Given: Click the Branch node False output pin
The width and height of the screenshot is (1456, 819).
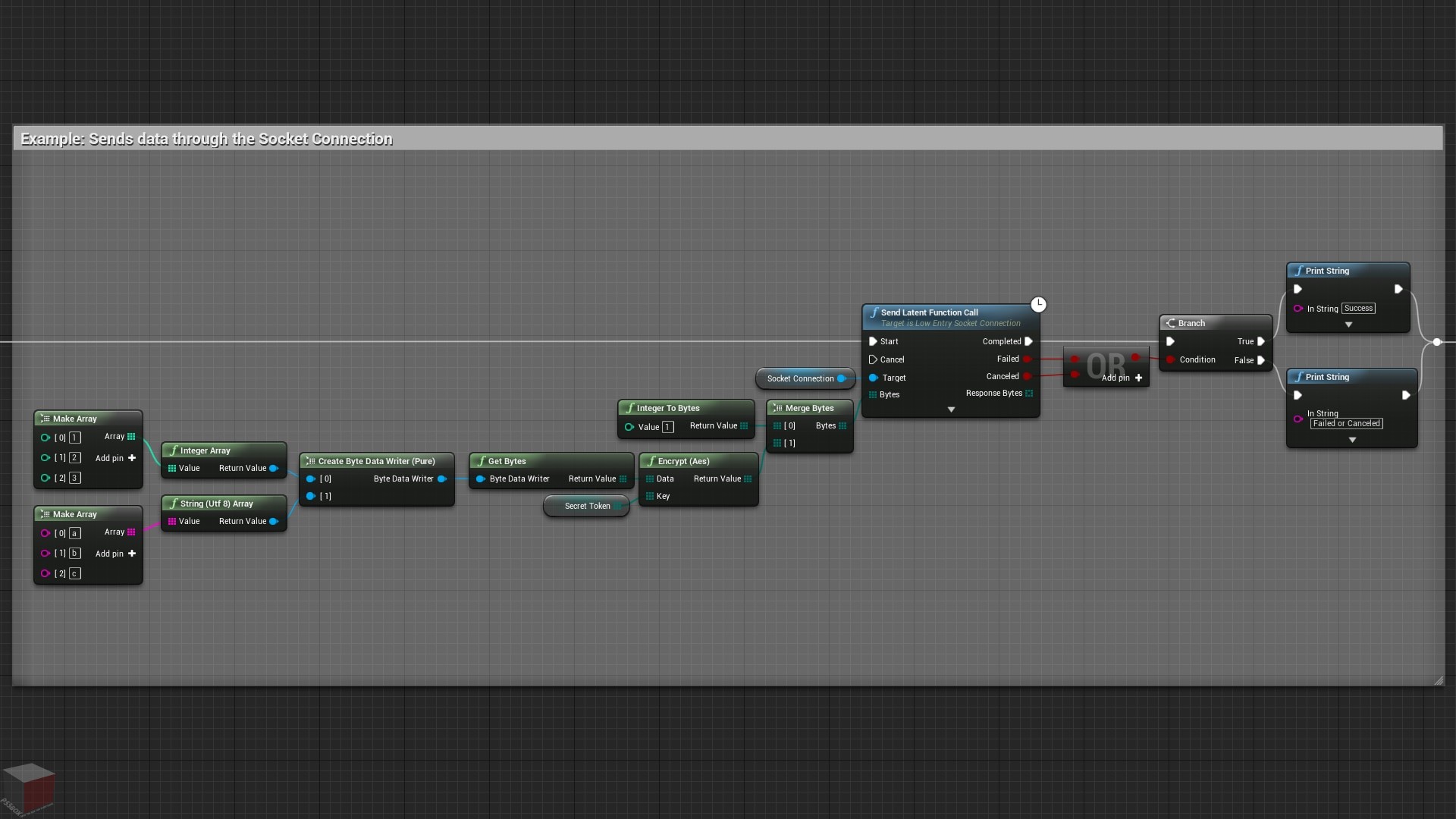Looking at the screenshot, I should [x=1261, y=360].
